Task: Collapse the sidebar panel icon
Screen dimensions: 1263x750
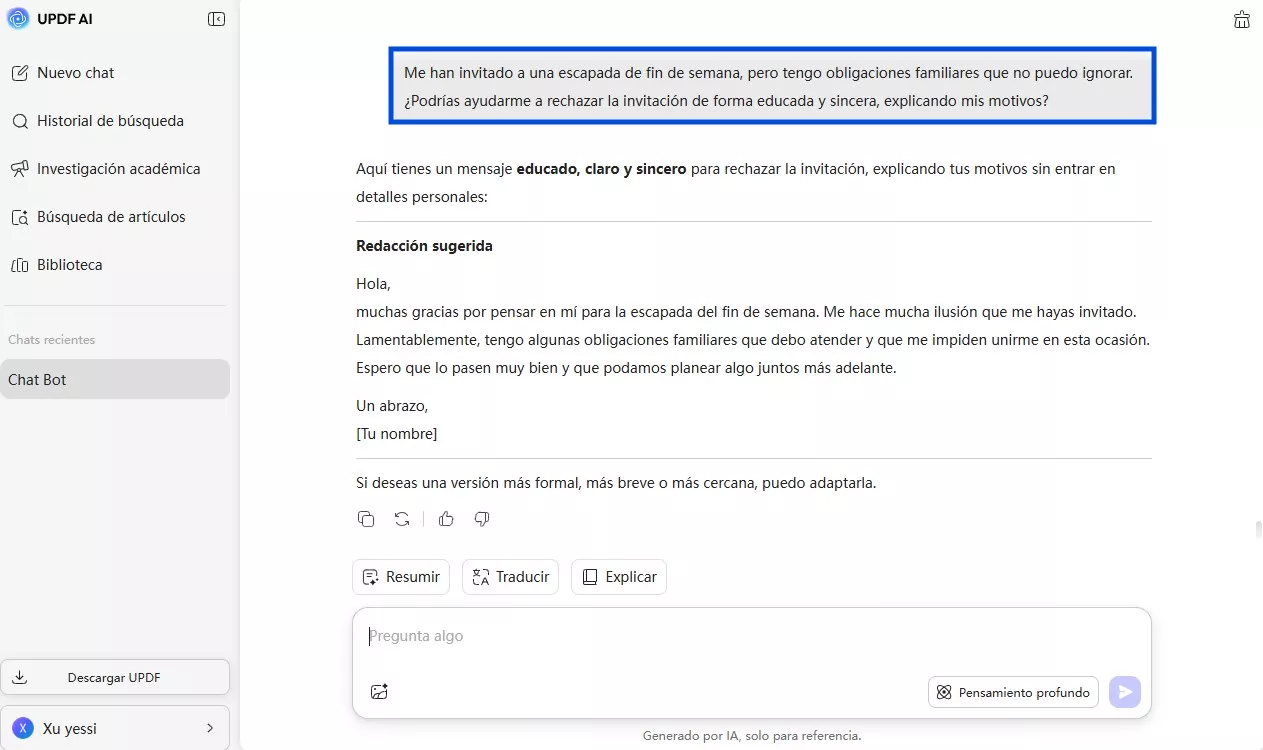Action: [x=216, y=19]
